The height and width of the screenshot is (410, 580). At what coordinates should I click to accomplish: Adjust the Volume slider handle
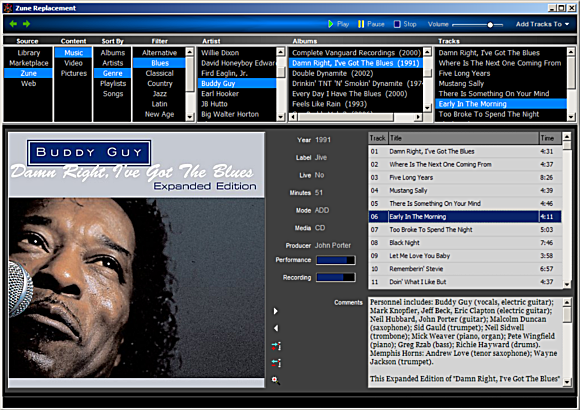(x=490, y=25)
